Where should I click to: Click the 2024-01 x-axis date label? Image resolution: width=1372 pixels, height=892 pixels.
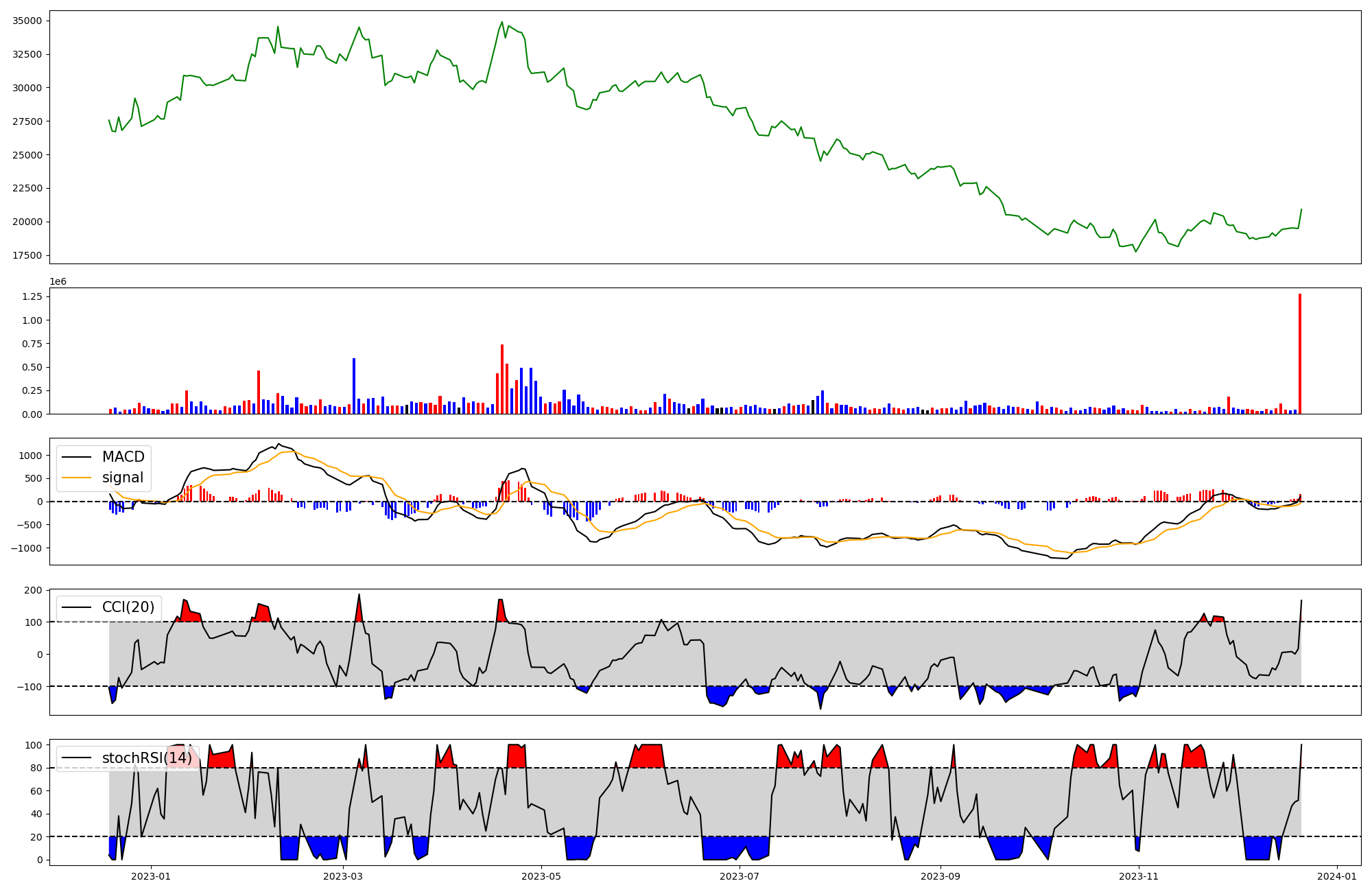[1337, 876]
